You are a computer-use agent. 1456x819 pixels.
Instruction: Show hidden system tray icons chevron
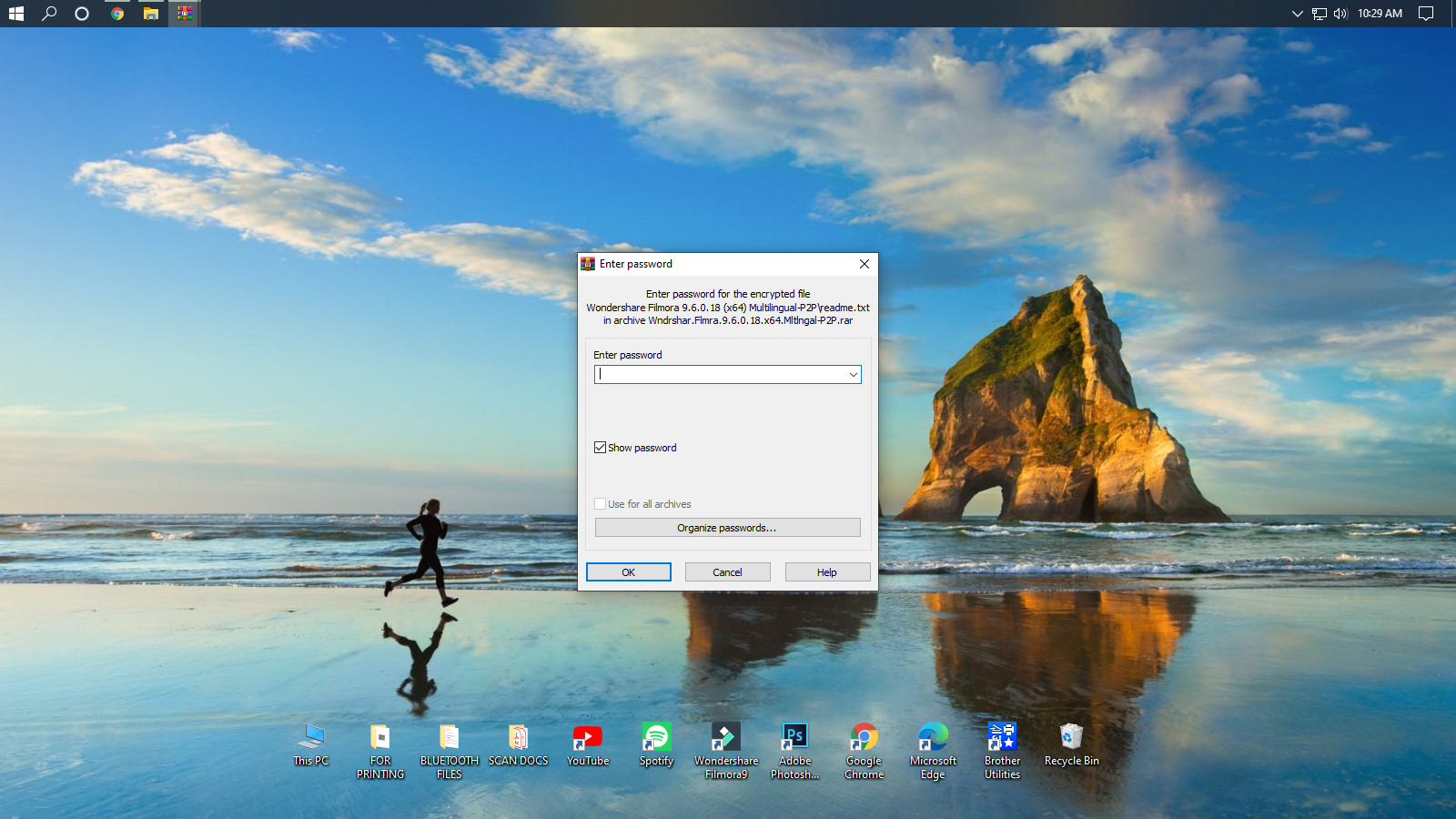[x=1297, y=14]
